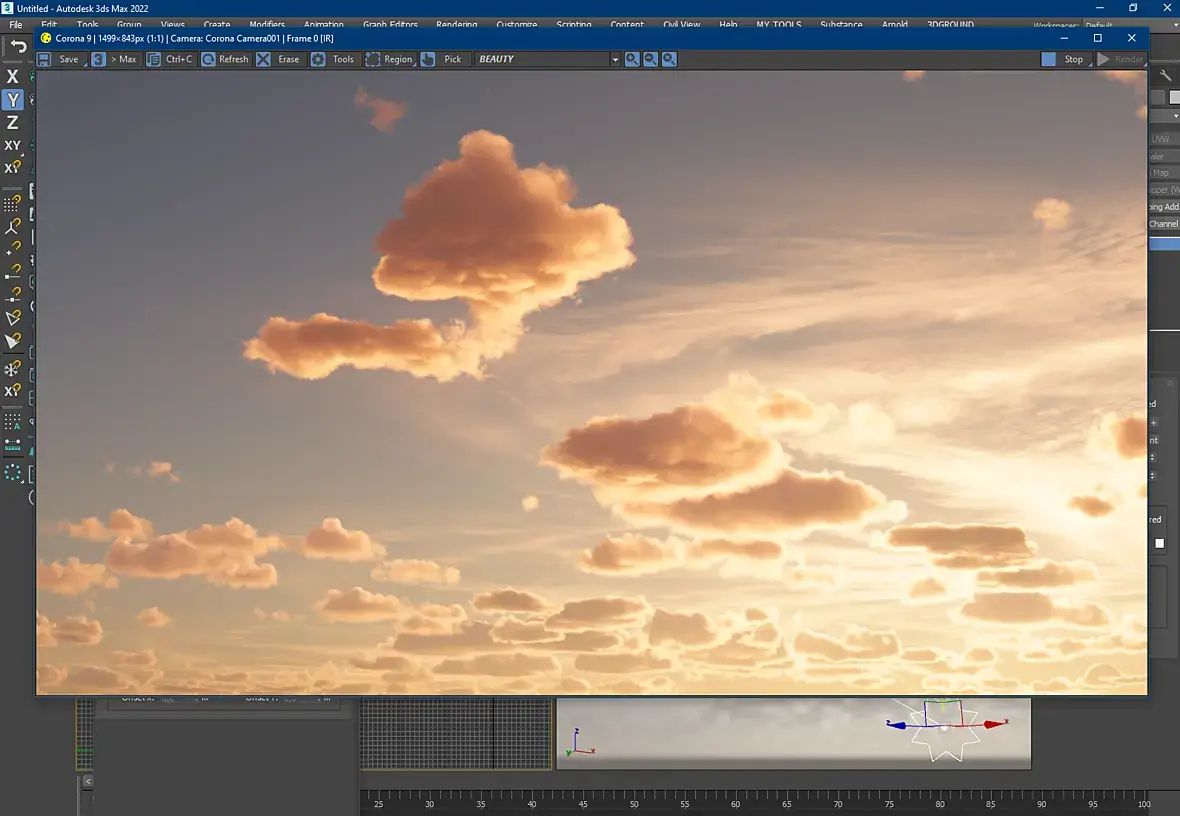1180x816 pixels.
Task: Click the undo arrow icon
Action: point(18,46)
